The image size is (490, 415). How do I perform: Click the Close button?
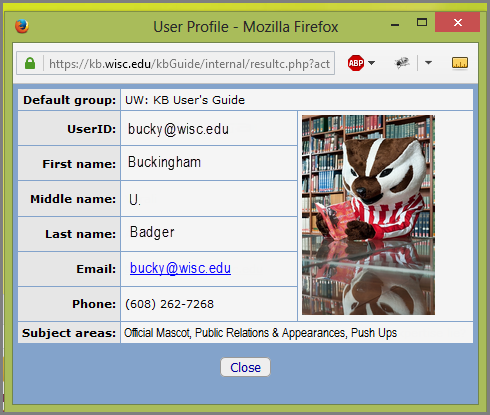pos(245,367)
